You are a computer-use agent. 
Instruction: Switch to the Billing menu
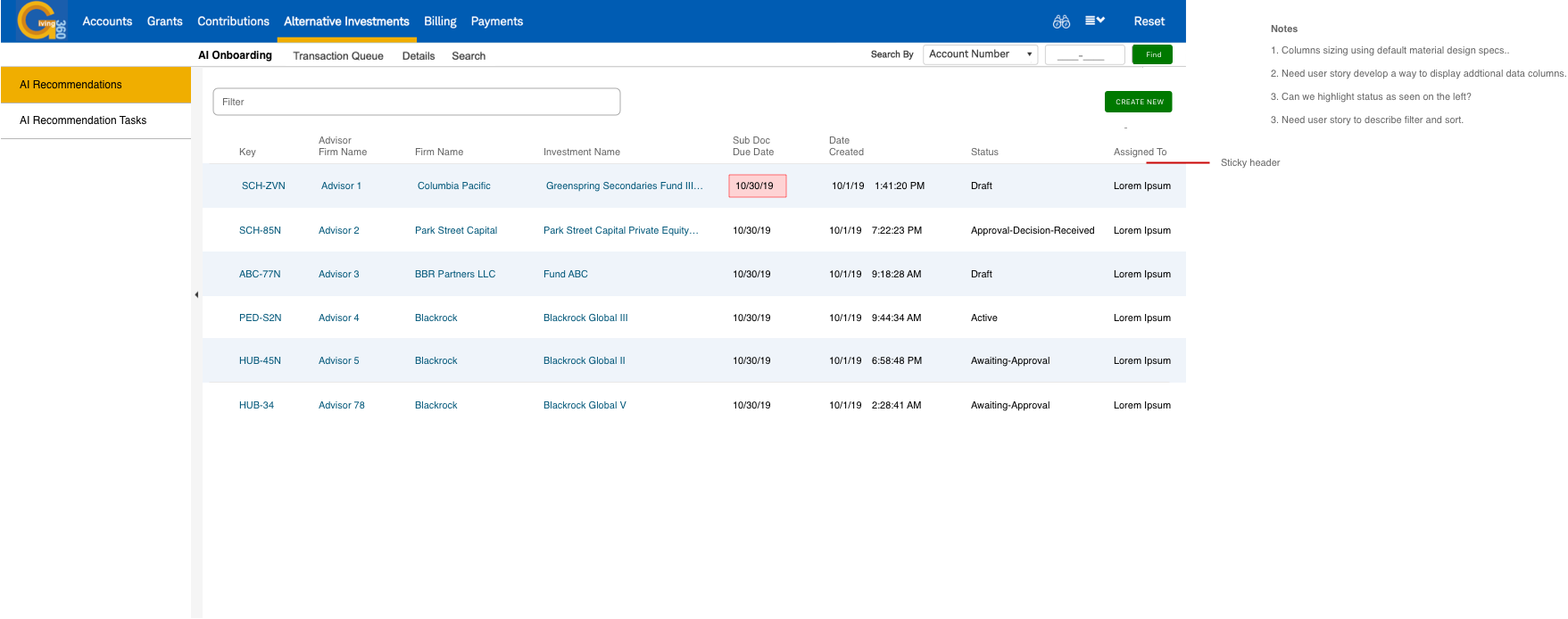pyautogui.click(x=440, y=21)
